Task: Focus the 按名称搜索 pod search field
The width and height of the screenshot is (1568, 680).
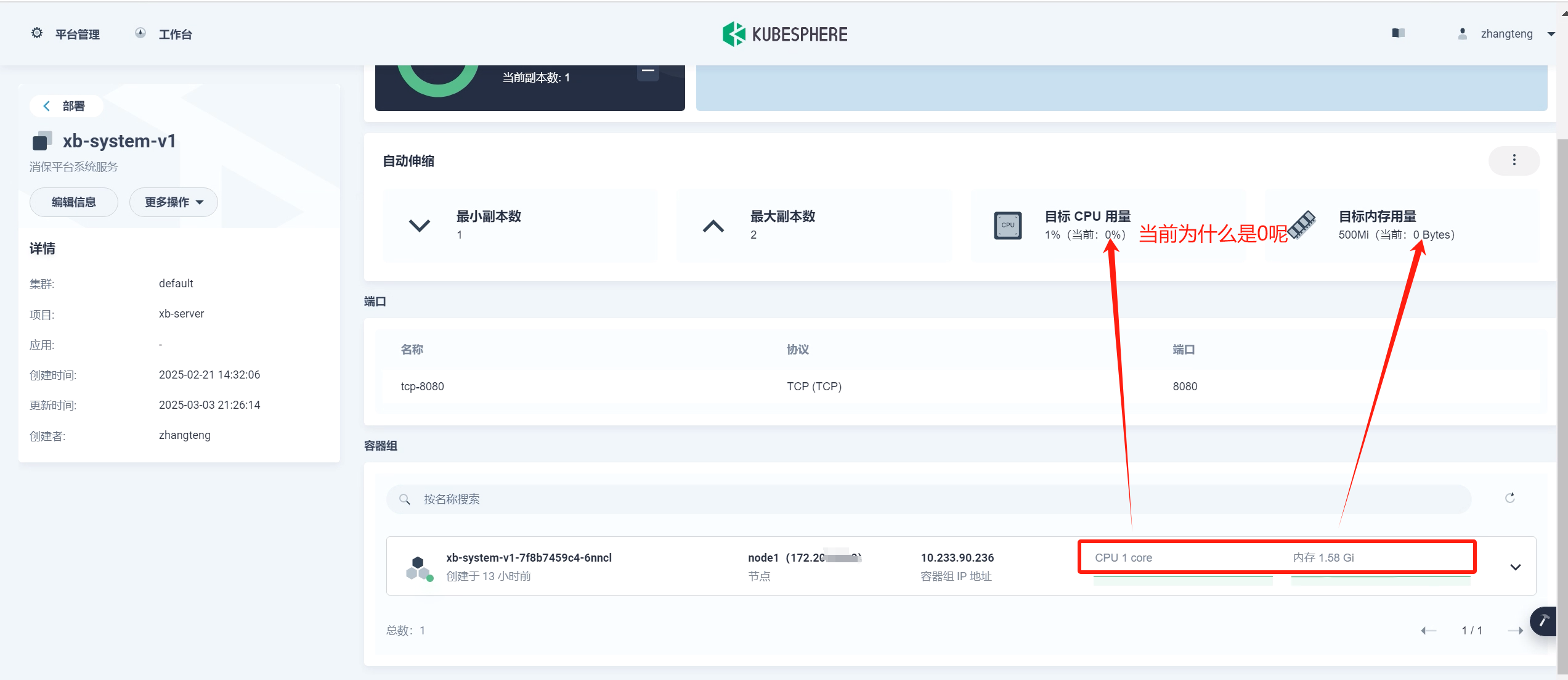Action: (929, 499)
